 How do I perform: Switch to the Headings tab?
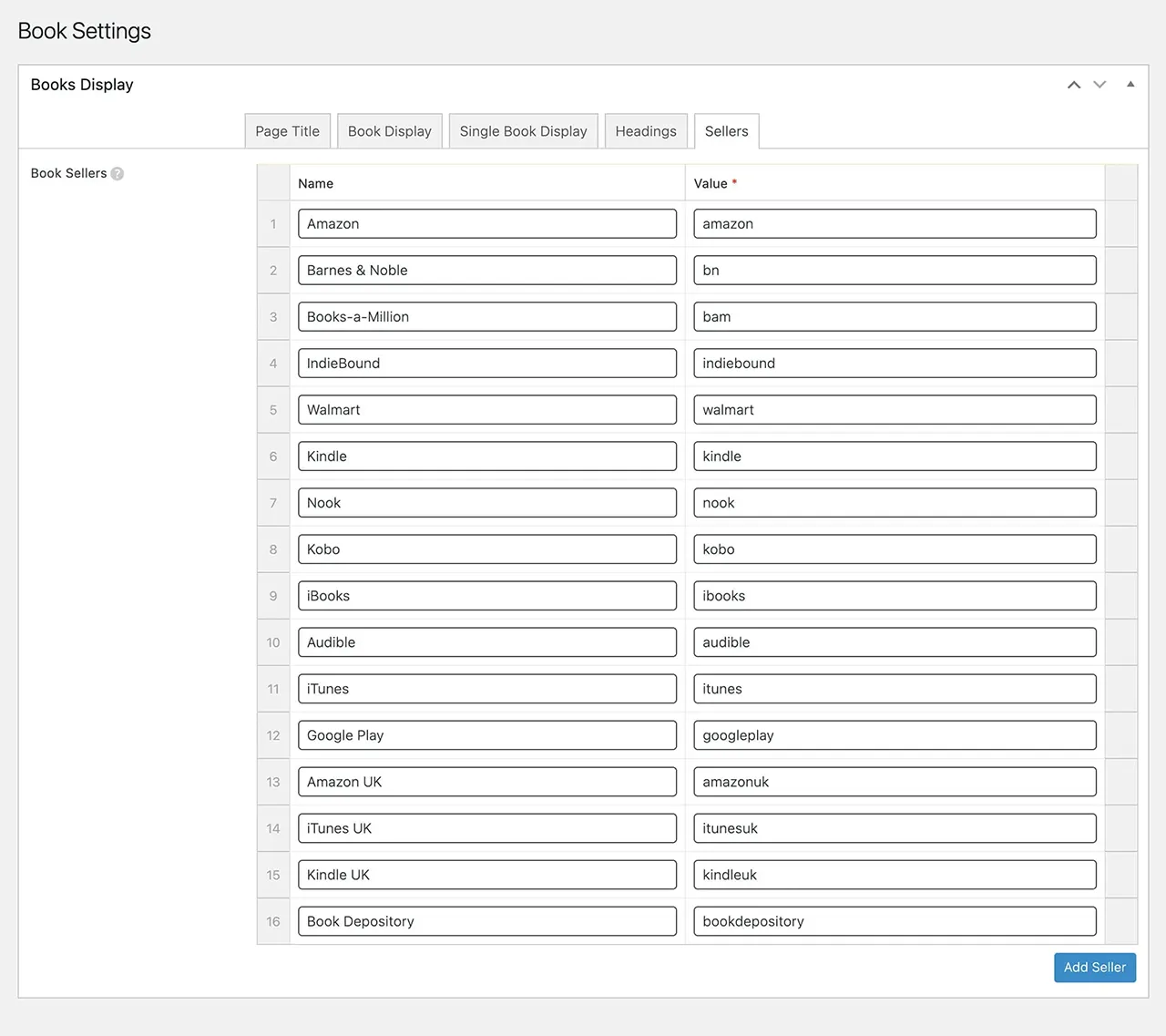[x=646, y=130]
